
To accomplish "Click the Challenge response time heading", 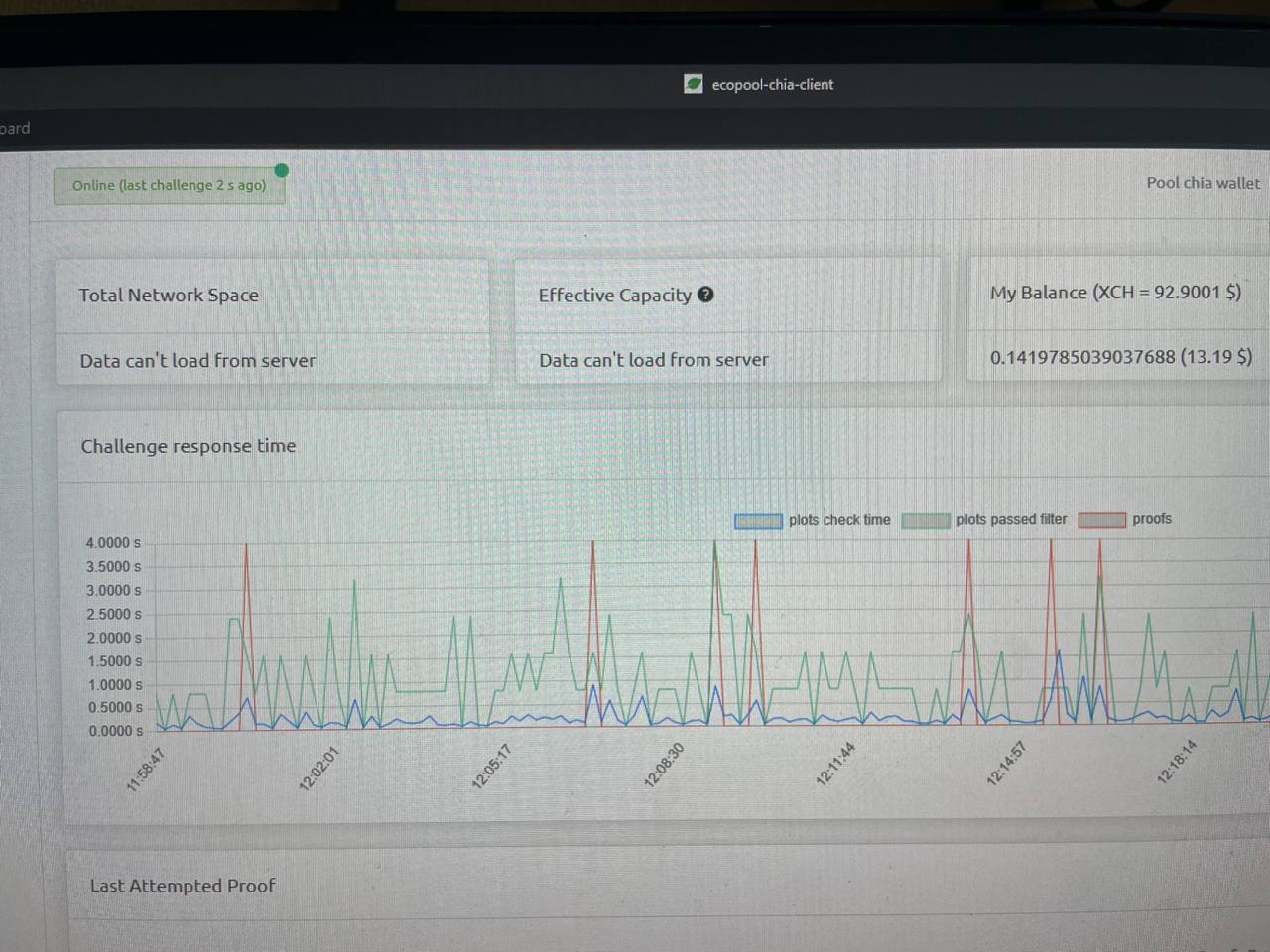I will pos(189,446).
